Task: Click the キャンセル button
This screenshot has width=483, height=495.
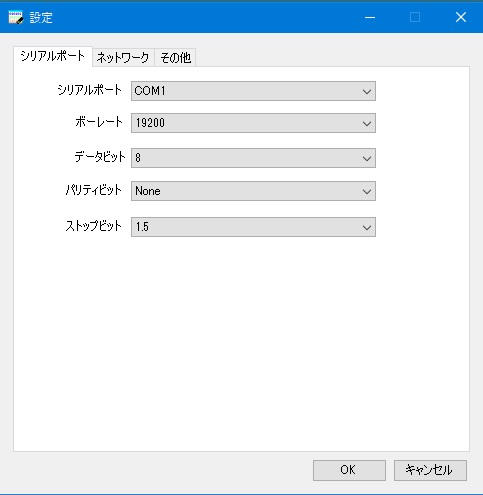Action: (430, 470)
